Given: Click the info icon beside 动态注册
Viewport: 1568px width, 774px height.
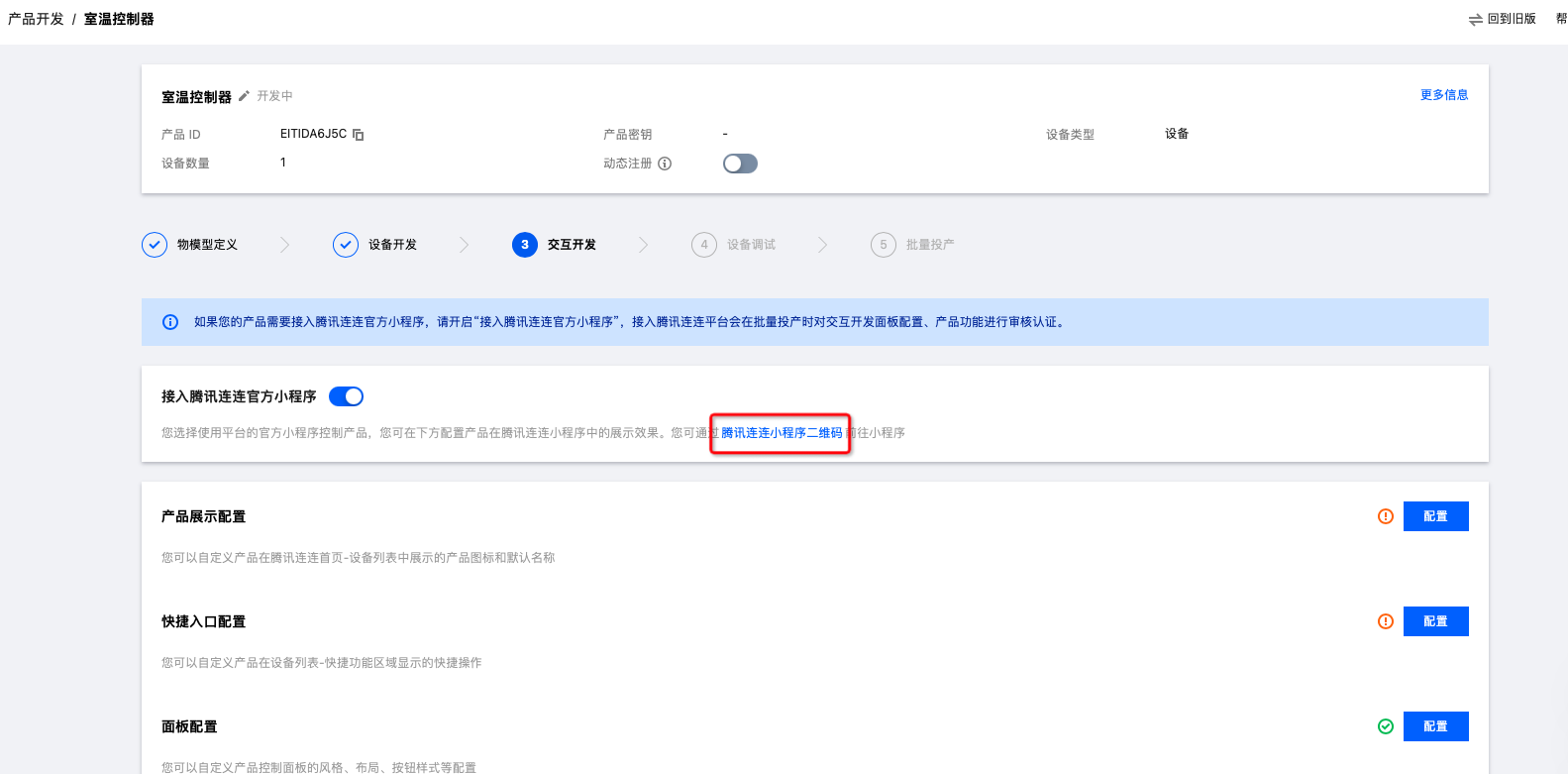Looking at the screenshot, I should [x=665, y=164].
